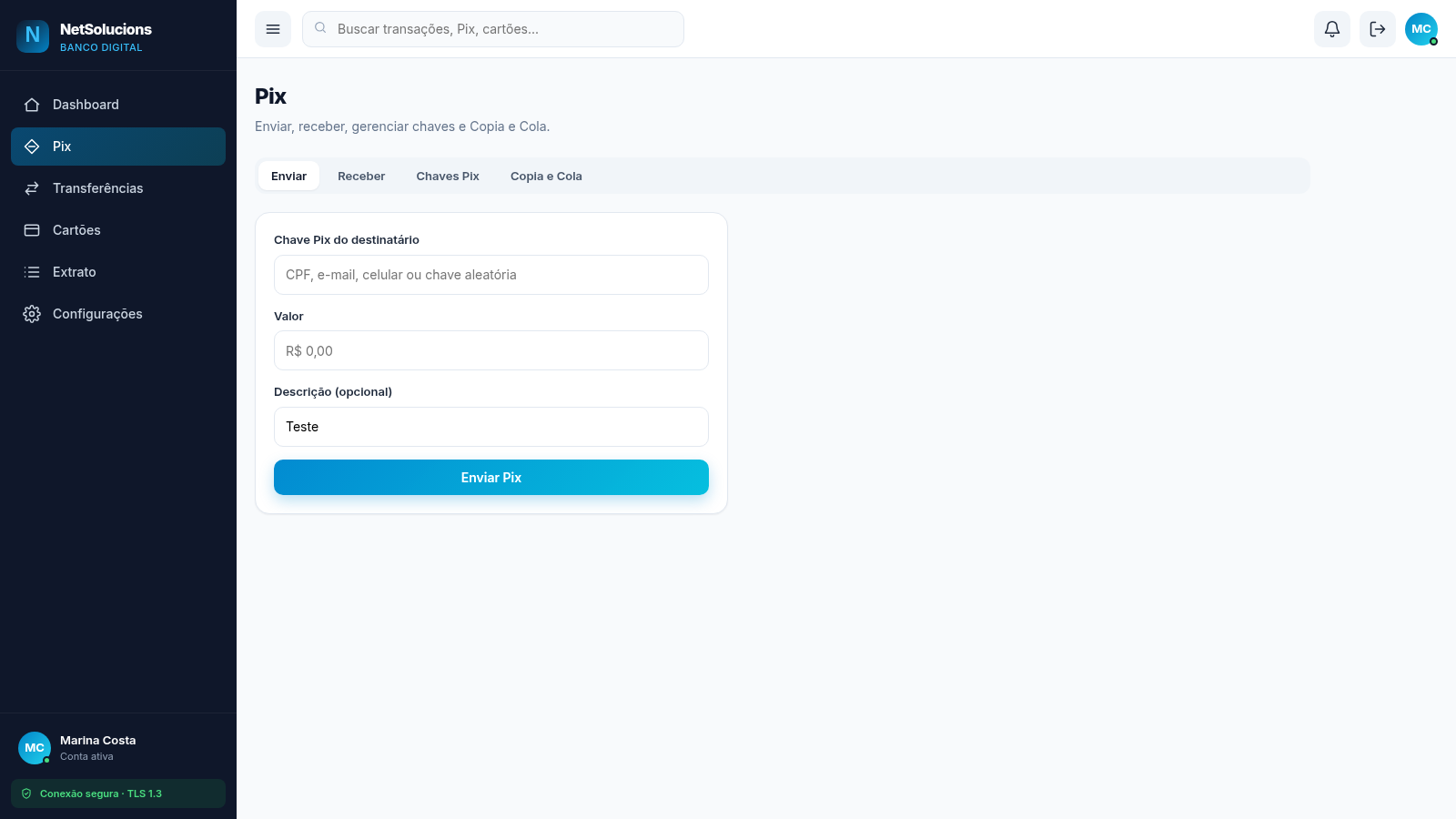Click the Marina Costa name text
Viewport: 1456px width, 819px height.
pos(98,740)
